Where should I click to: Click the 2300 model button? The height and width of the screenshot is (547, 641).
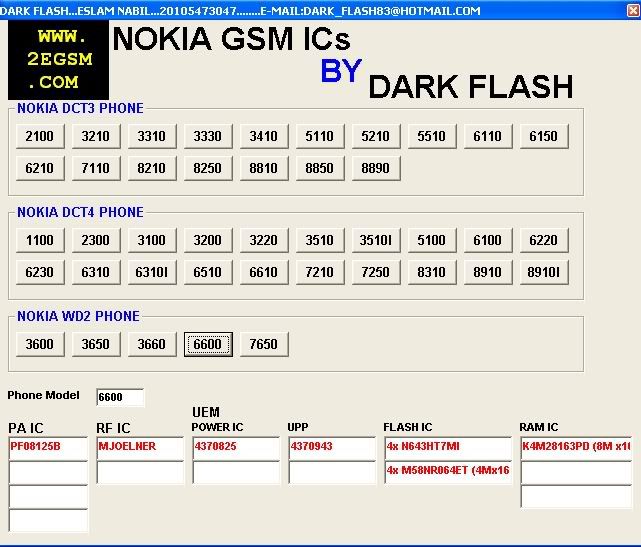pyautogui.click(x=96, y=240)
